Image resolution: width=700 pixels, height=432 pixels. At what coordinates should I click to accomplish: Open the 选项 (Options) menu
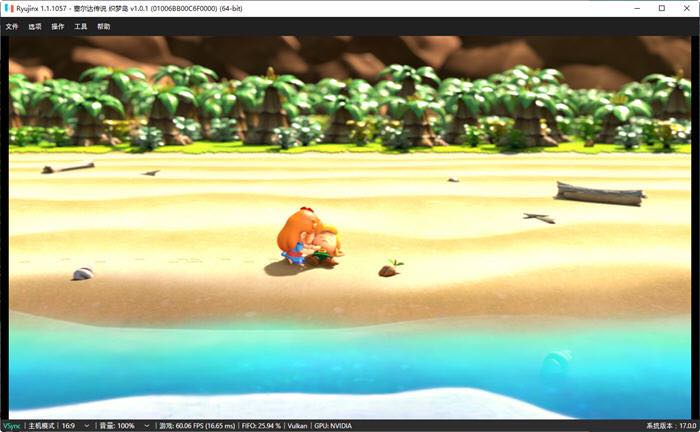tap(35, 27)
